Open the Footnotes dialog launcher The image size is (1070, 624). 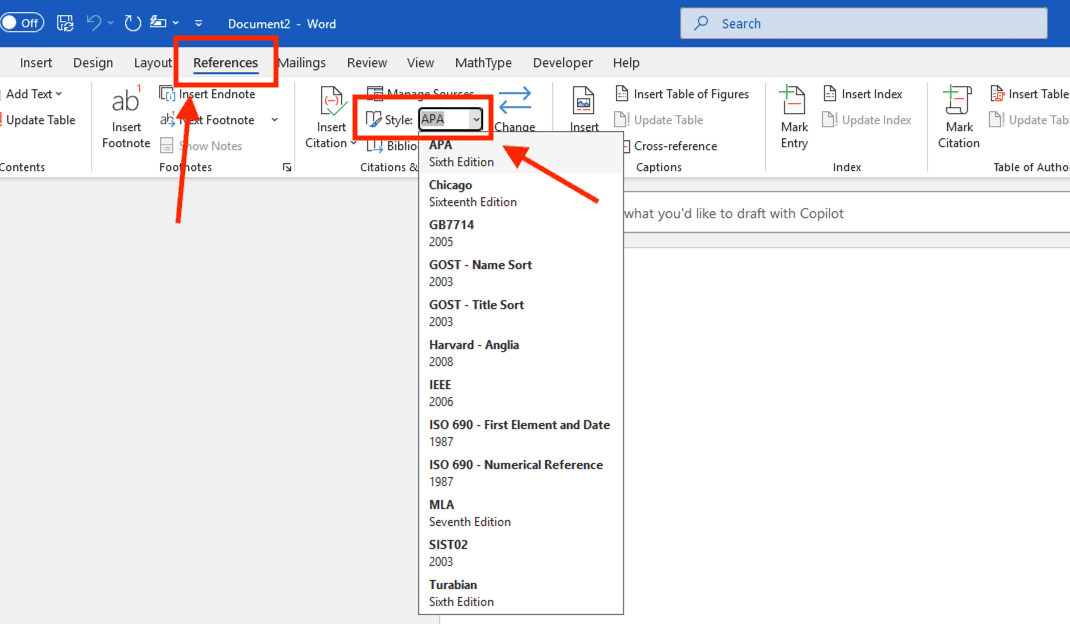[x=287, y=167]
